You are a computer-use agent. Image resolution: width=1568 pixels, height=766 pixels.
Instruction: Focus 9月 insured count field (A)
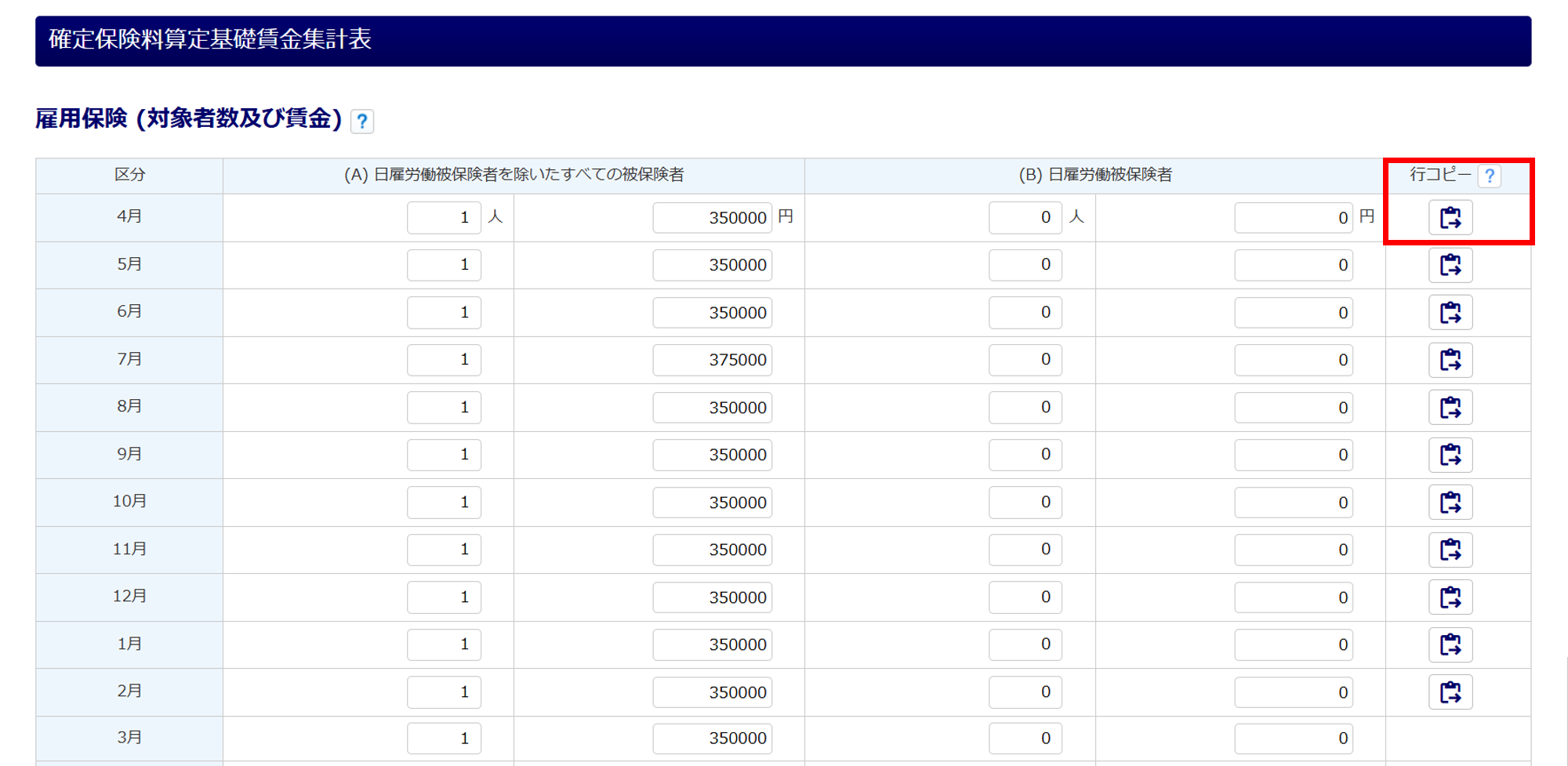coord(444,455)
